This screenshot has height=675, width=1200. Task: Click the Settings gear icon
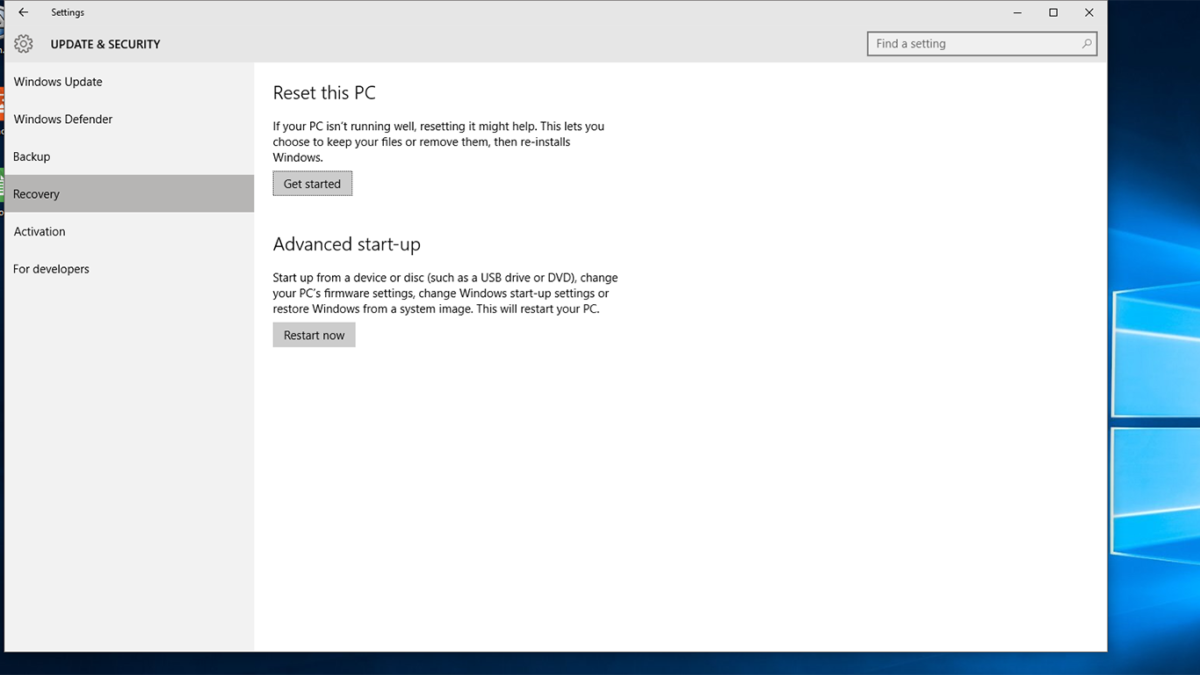click(x=22, y=43)
